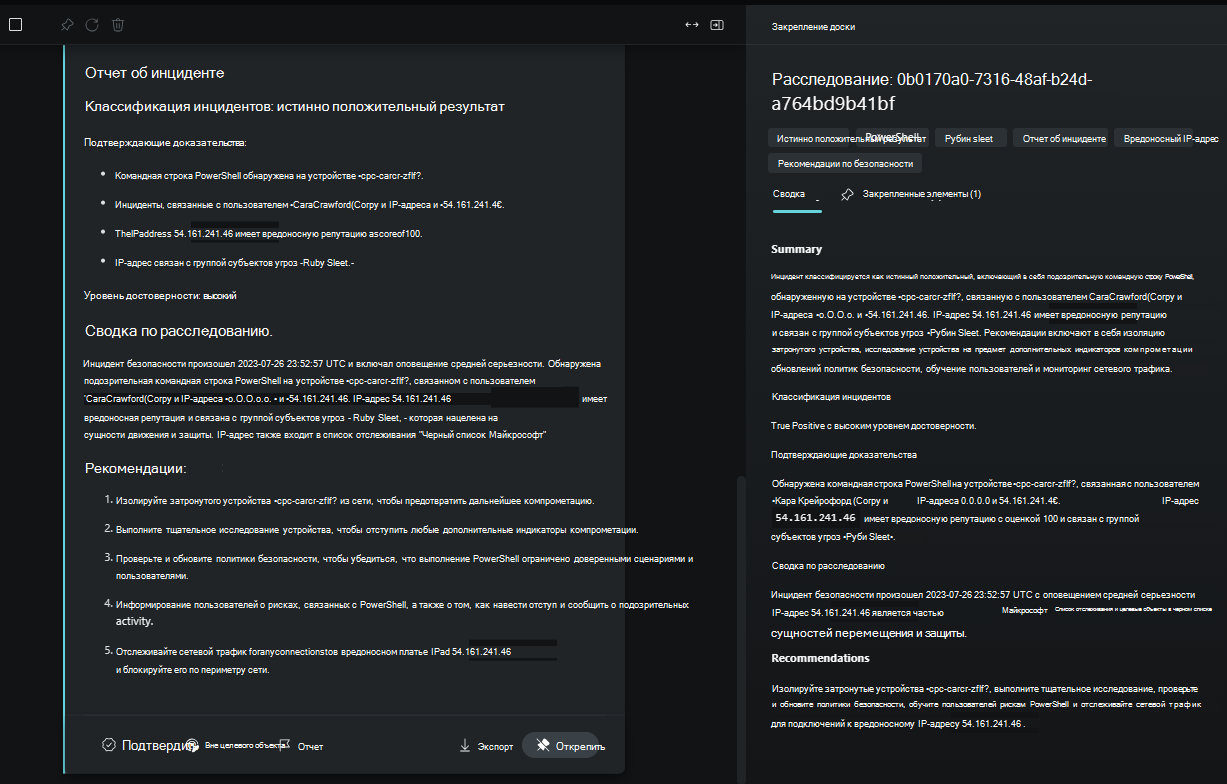This screenshot has width=1227, height=784.
Task: Click the Отчет flag icon
Action: pos(284,745)
